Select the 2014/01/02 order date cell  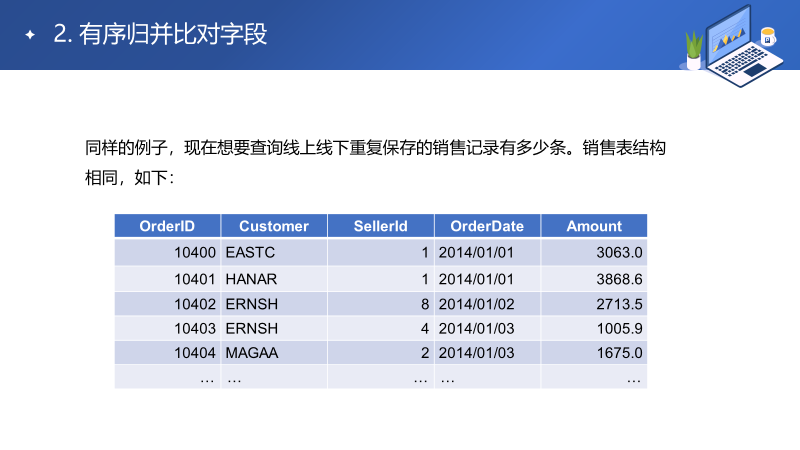click(487, 303)
